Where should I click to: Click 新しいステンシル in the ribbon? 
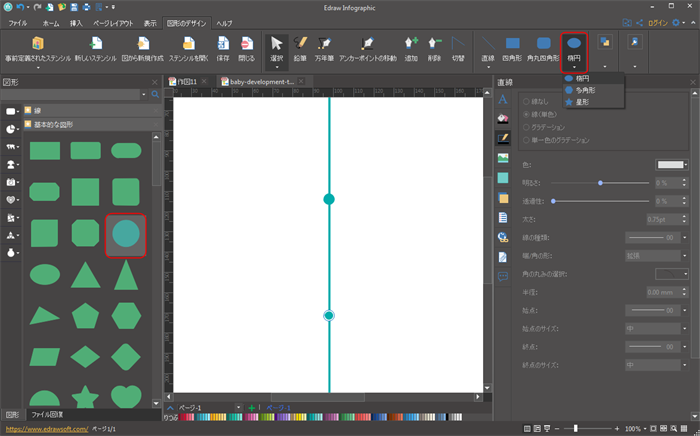[95, 48]
